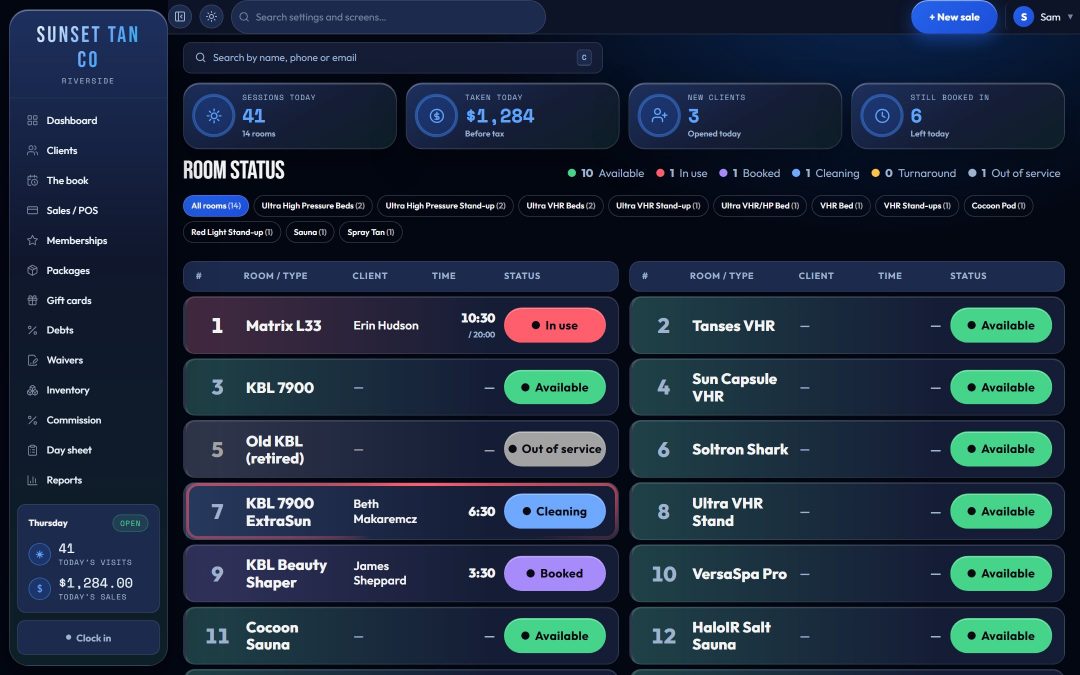
Task: Open Dashboard from sidebar icon
Action: [32, 121]
